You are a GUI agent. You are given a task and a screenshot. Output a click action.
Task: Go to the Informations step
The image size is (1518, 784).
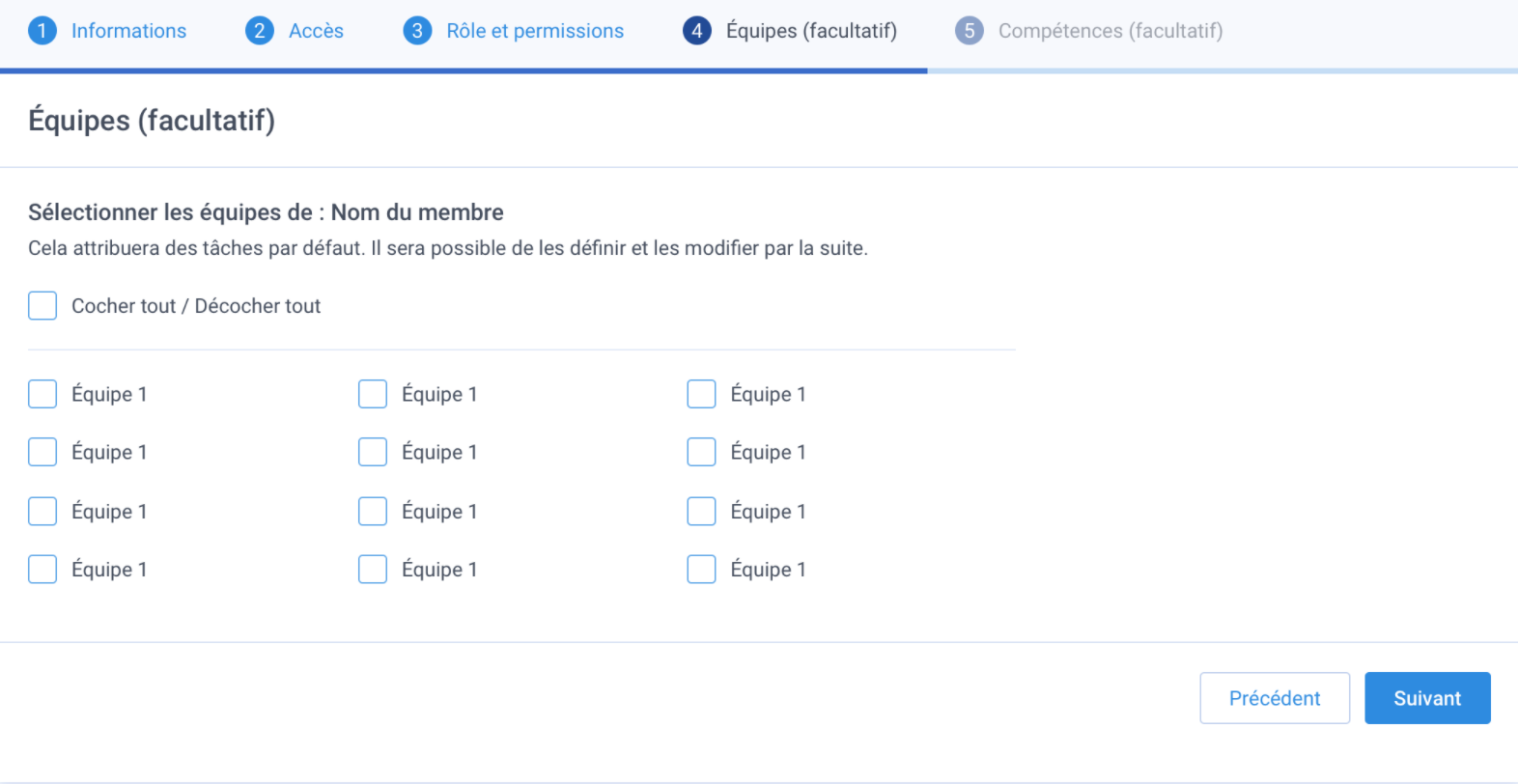tap(128, 31)
